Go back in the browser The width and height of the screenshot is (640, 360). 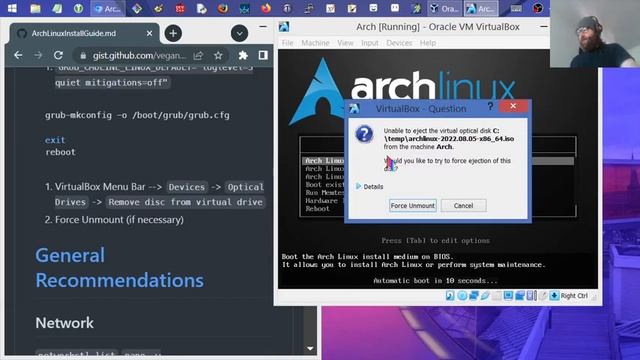[18, 55]
